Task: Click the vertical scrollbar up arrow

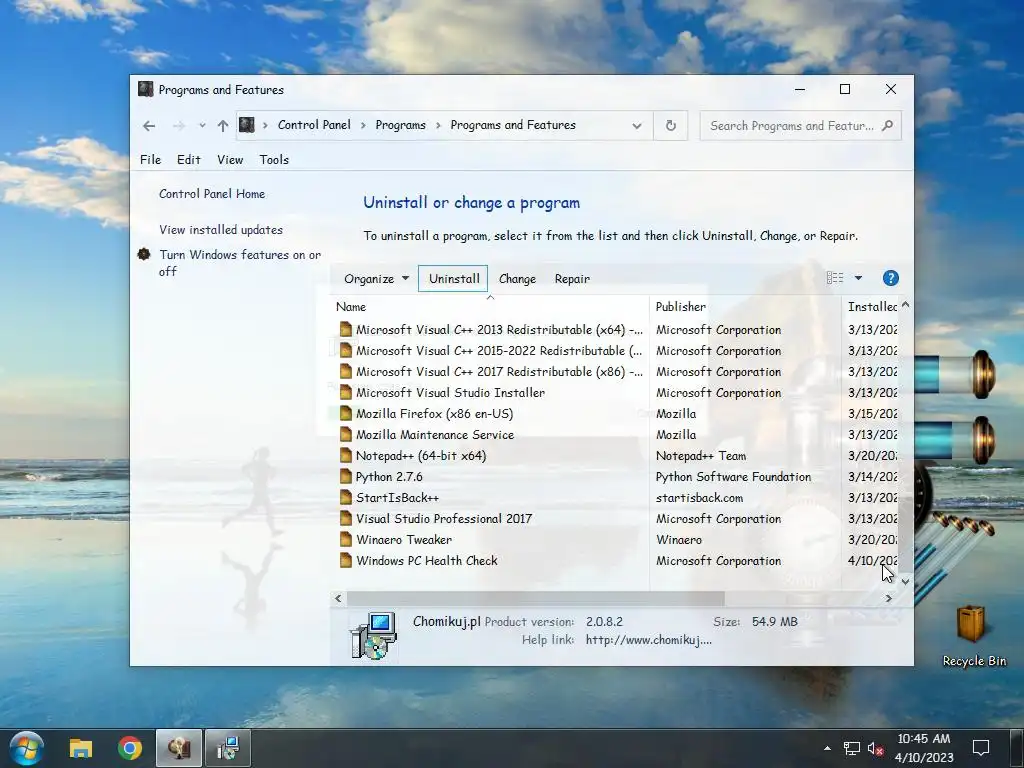Action: point(905,304)
